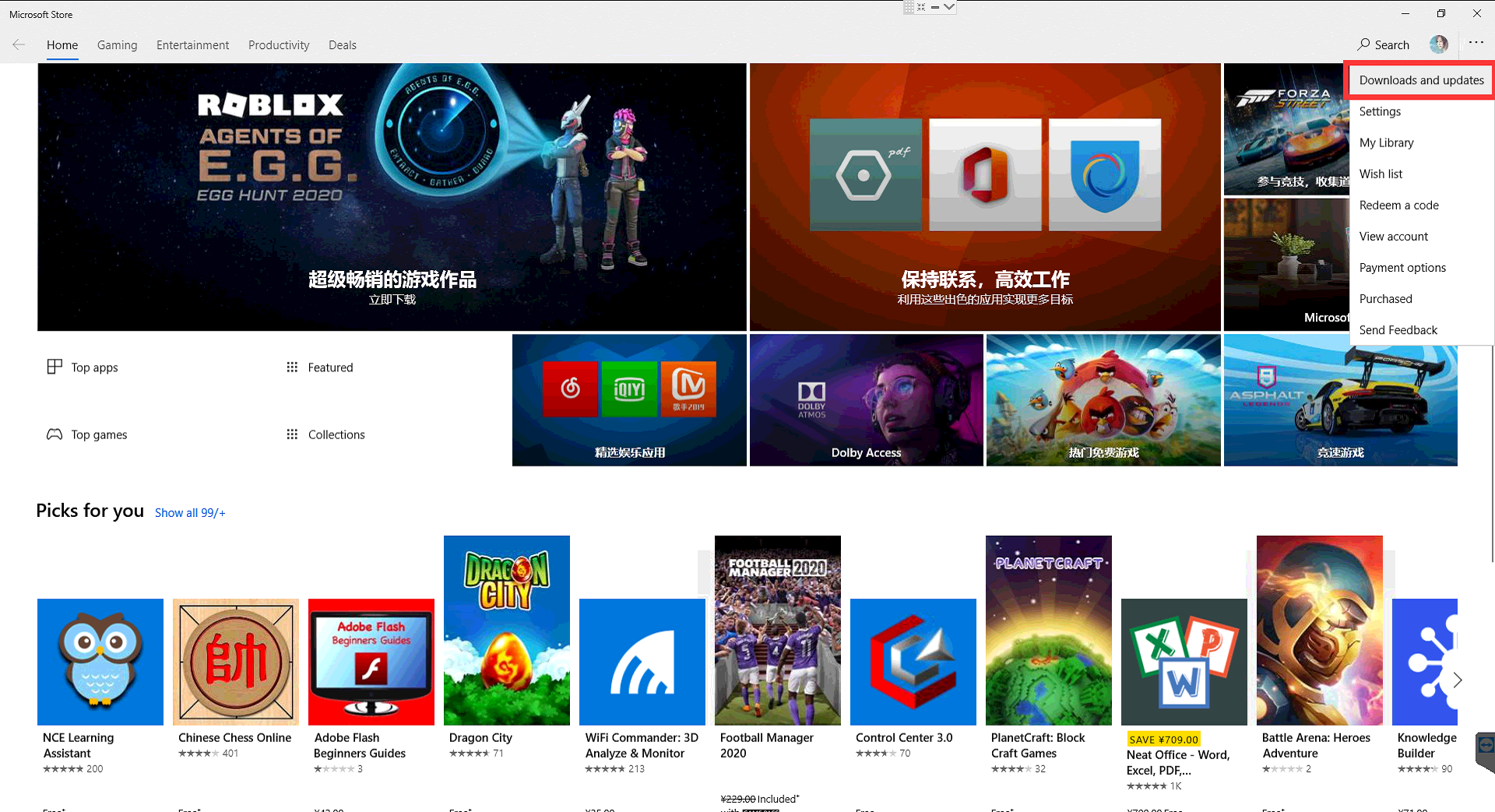
Task: Open the Asphalt racing games tile
Action: tap(1341, 400)
